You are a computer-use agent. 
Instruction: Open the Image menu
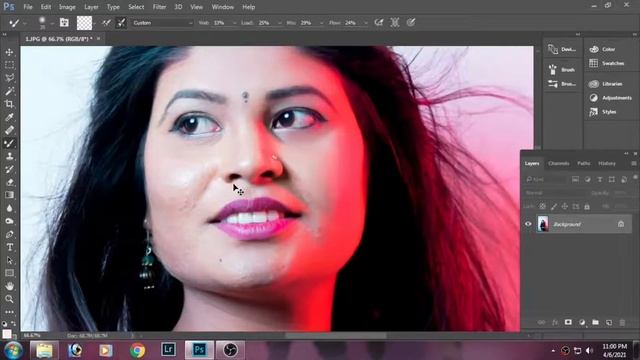[x=67, y=7]
